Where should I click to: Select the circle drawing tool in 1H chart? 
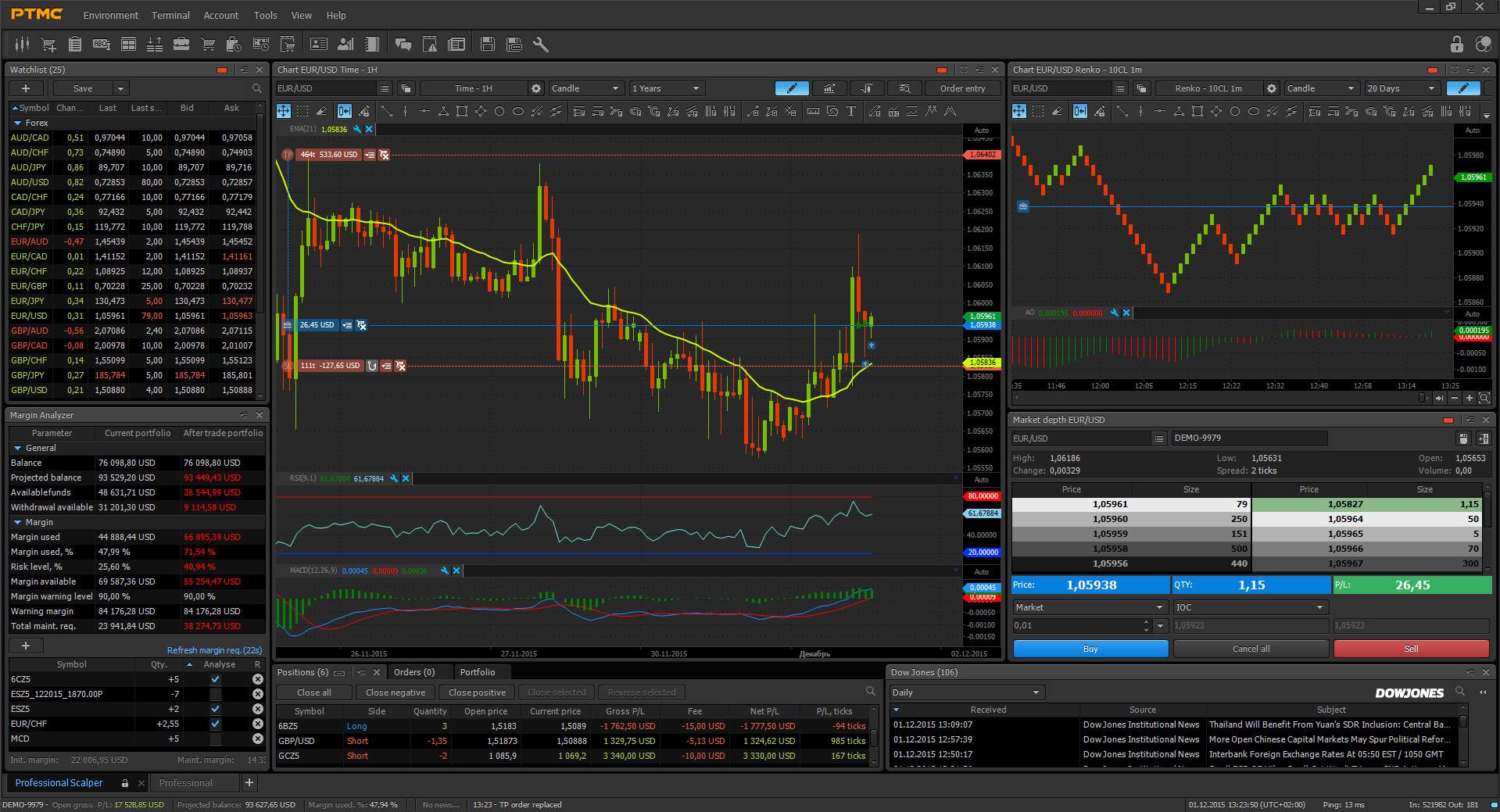tap(499, 111)
